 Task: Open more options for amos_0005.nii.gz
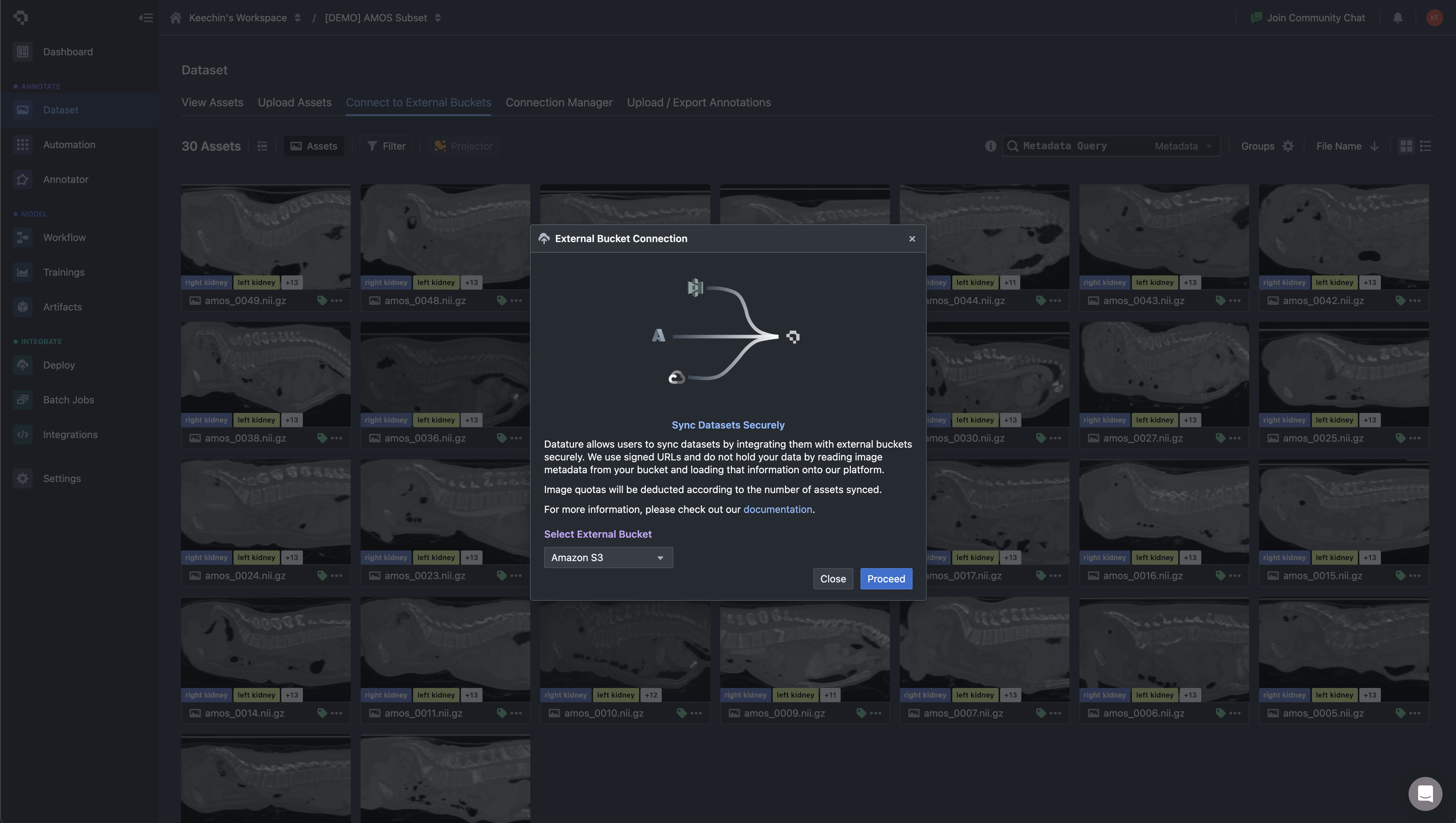coord(1415,713)
